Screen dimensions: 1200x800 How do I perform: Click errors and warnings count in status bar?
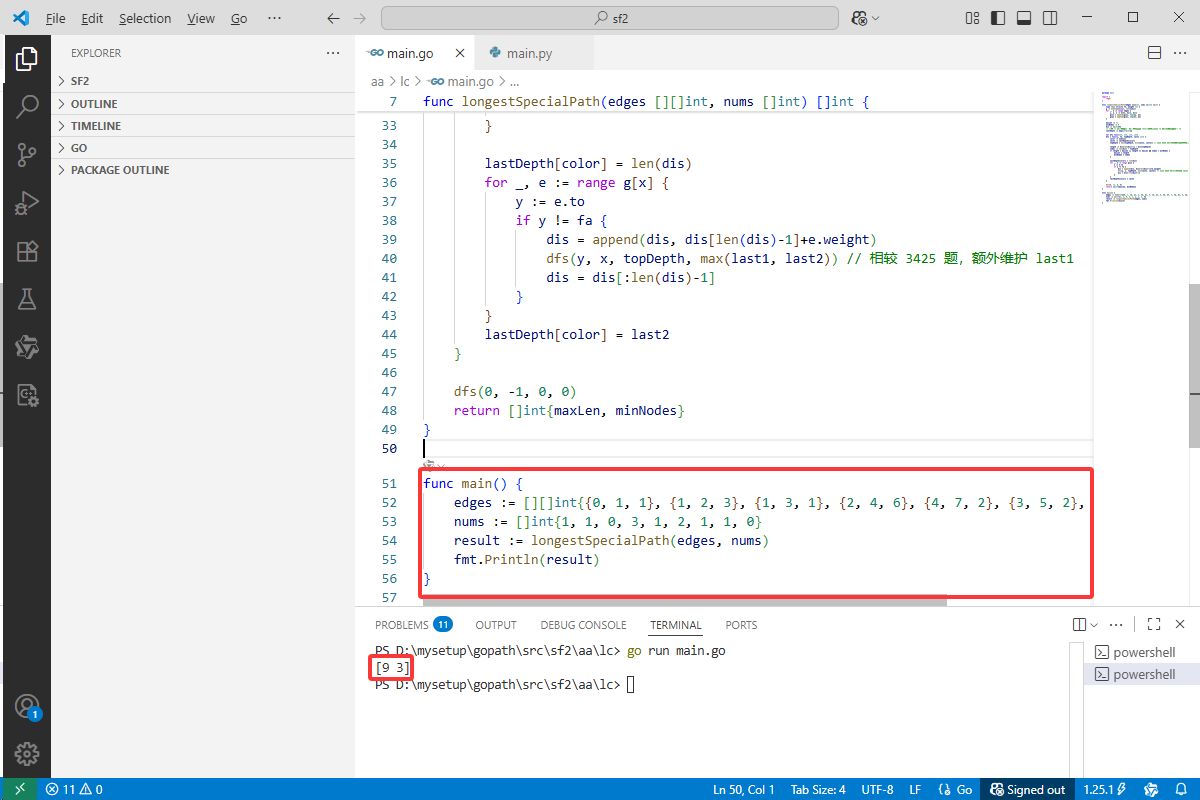click(x=75, y=789)
